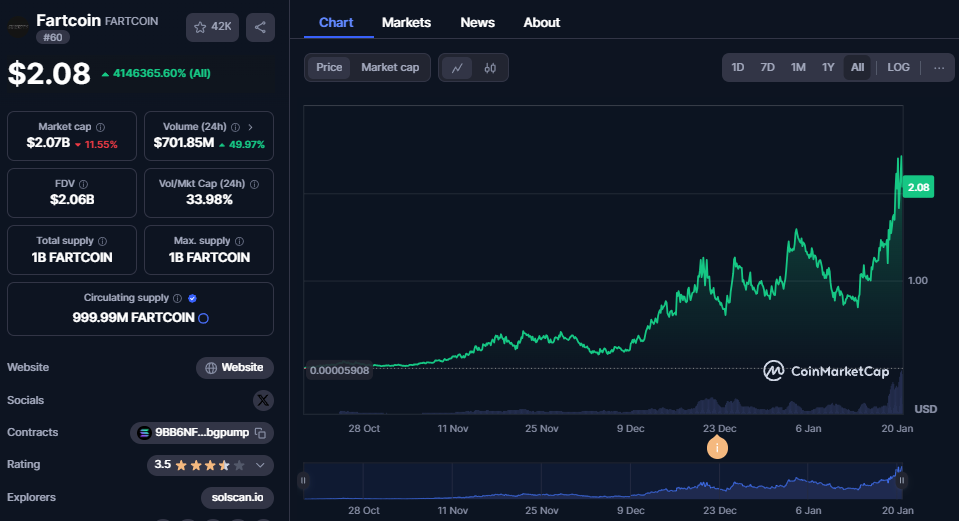Open the X social profile
Image resolution: width=959 pixels, height=521 pixels.
(263, 401)
